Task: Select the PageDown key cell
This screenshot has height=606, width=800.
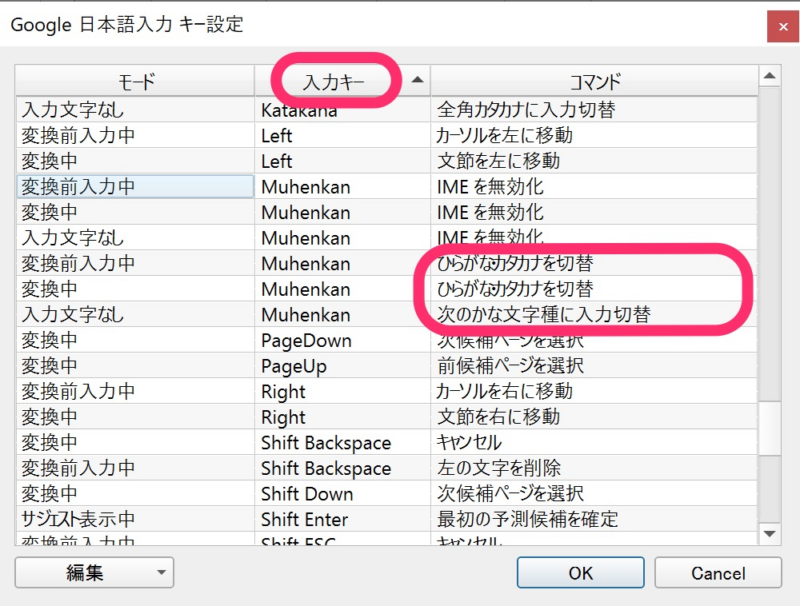Action: (x=342, y=340)
